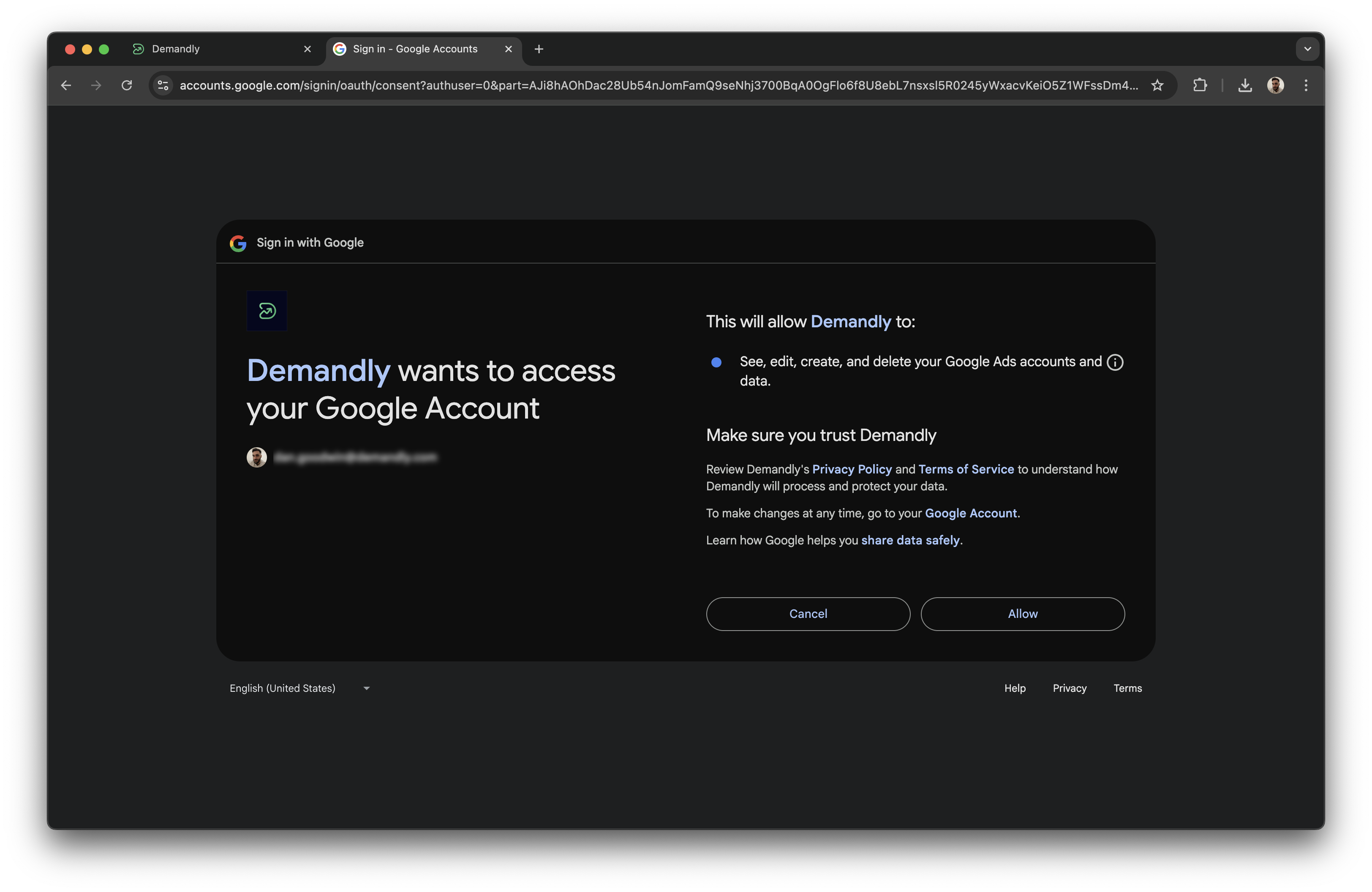Click the Demandly app logo icon
1372x892 pixels.
point(267,310)
